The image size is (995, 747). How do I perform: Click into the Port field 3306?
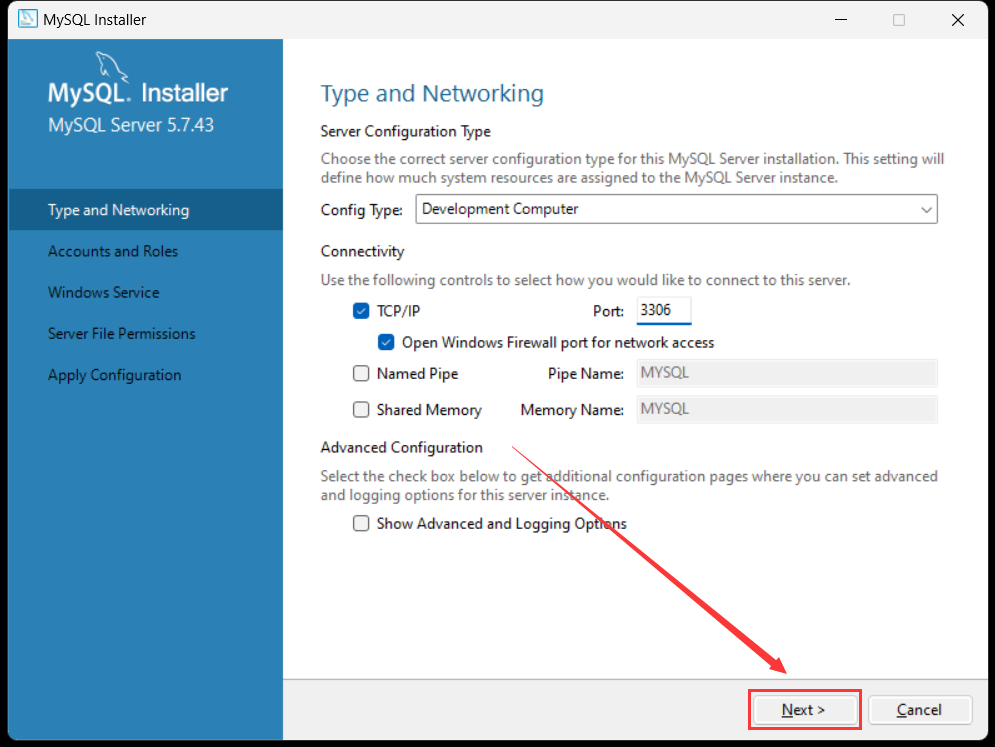664,310
